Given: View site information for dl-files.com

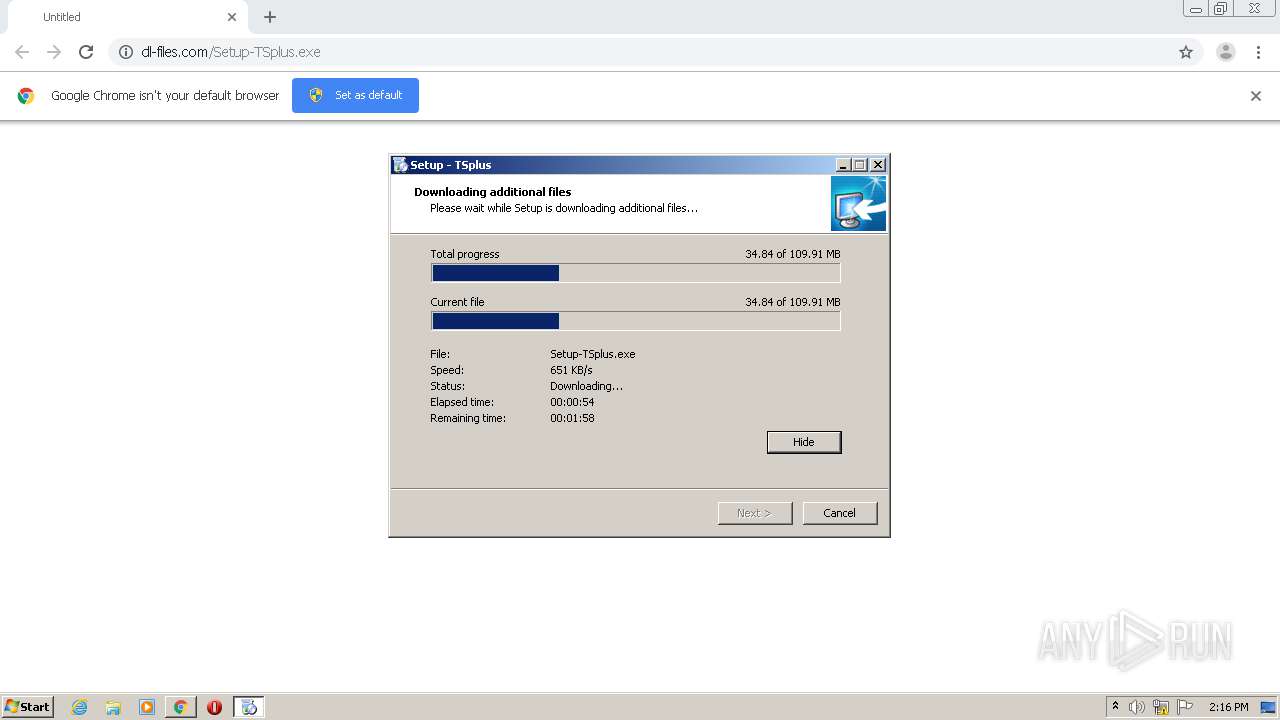Looking at the screenshot, I should [126, 52].
